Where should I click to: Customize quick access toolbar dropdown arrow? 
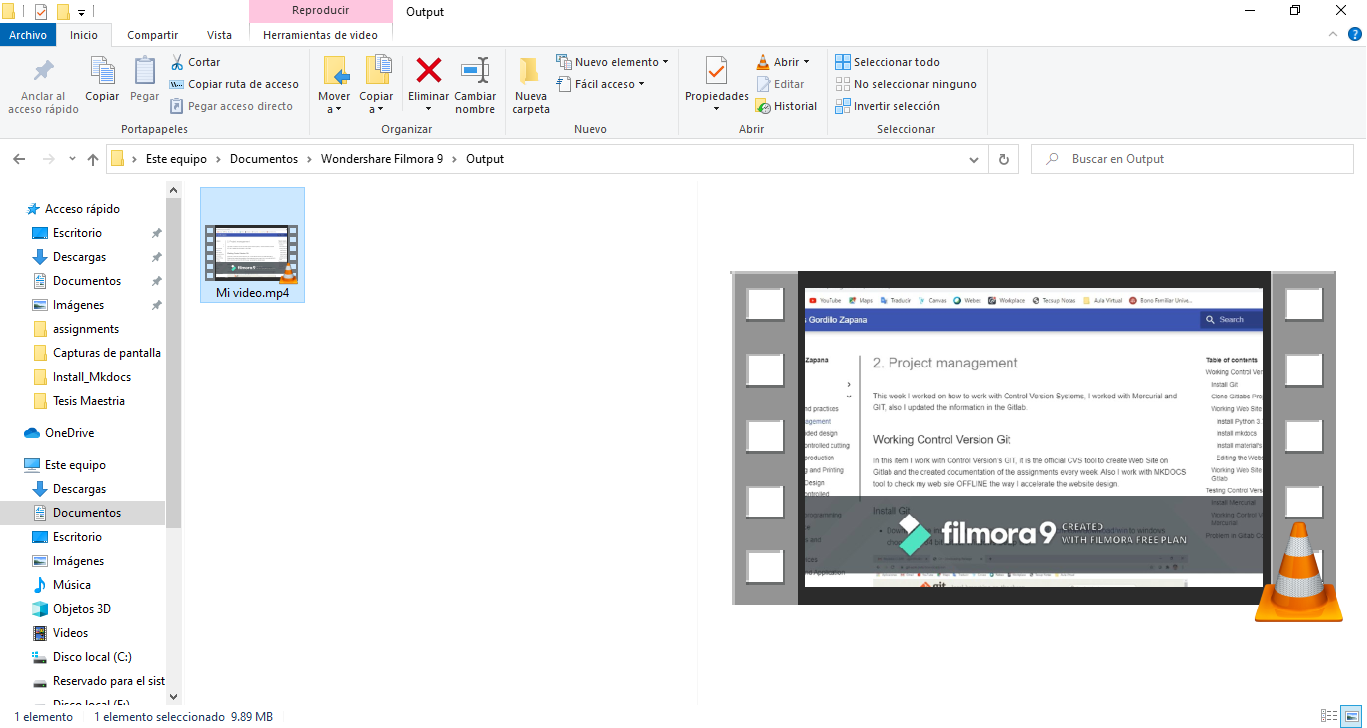pyautogui.click(x=81, y=12)
